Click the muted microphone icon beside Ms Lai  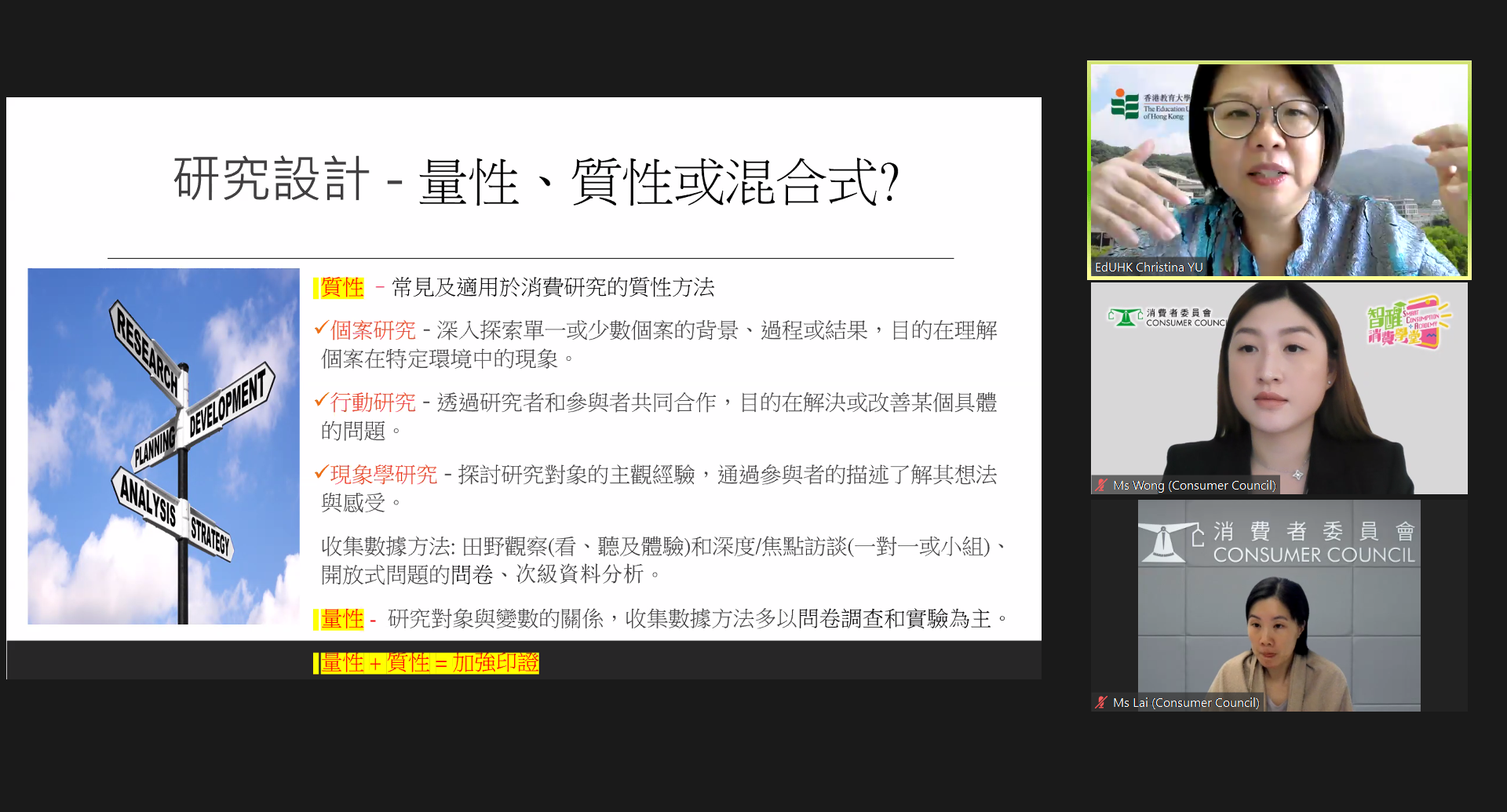tap(1102, 703)
